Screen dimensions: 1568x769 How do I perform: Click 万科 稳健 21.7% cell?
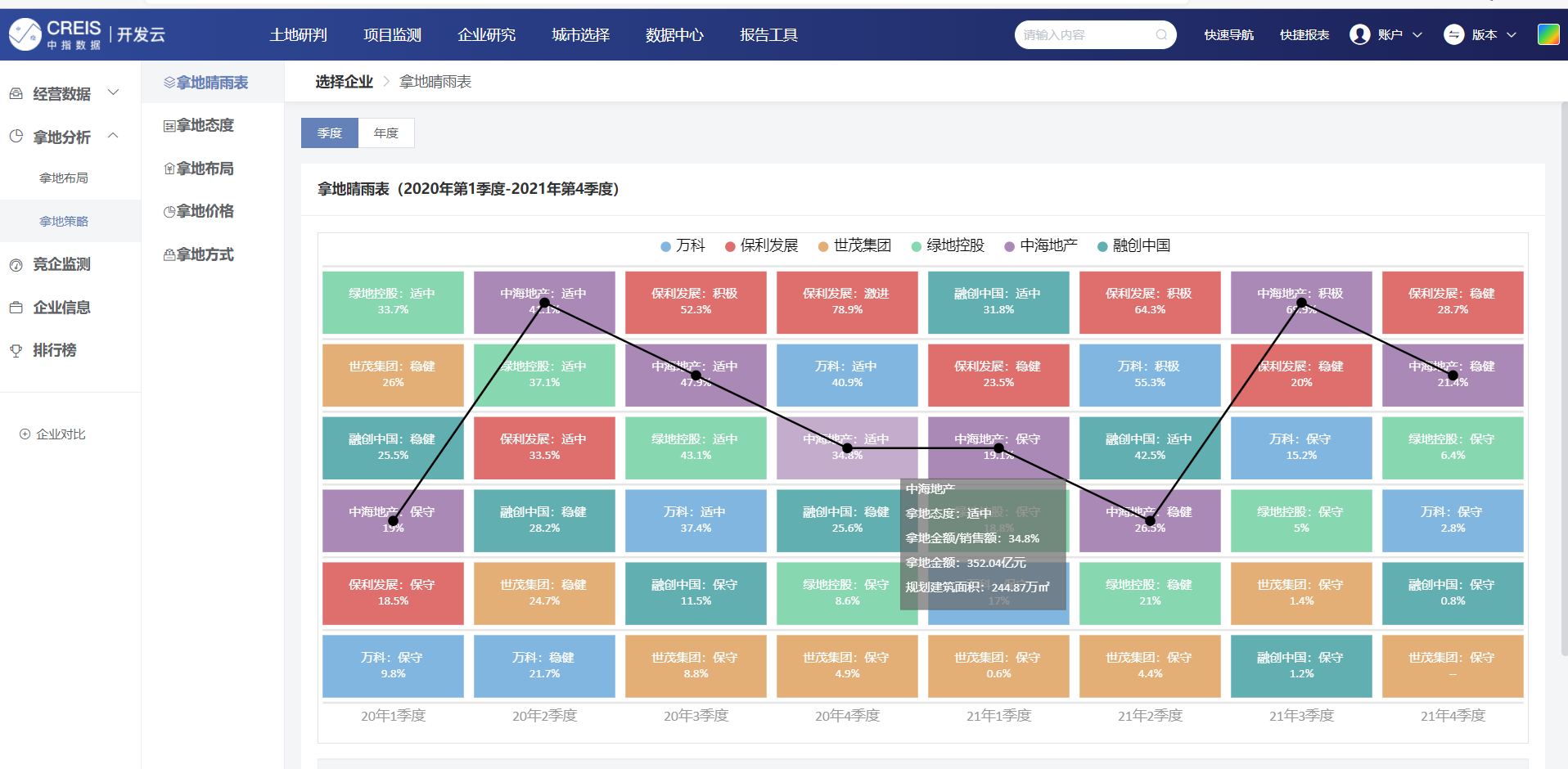coord(544,666)
